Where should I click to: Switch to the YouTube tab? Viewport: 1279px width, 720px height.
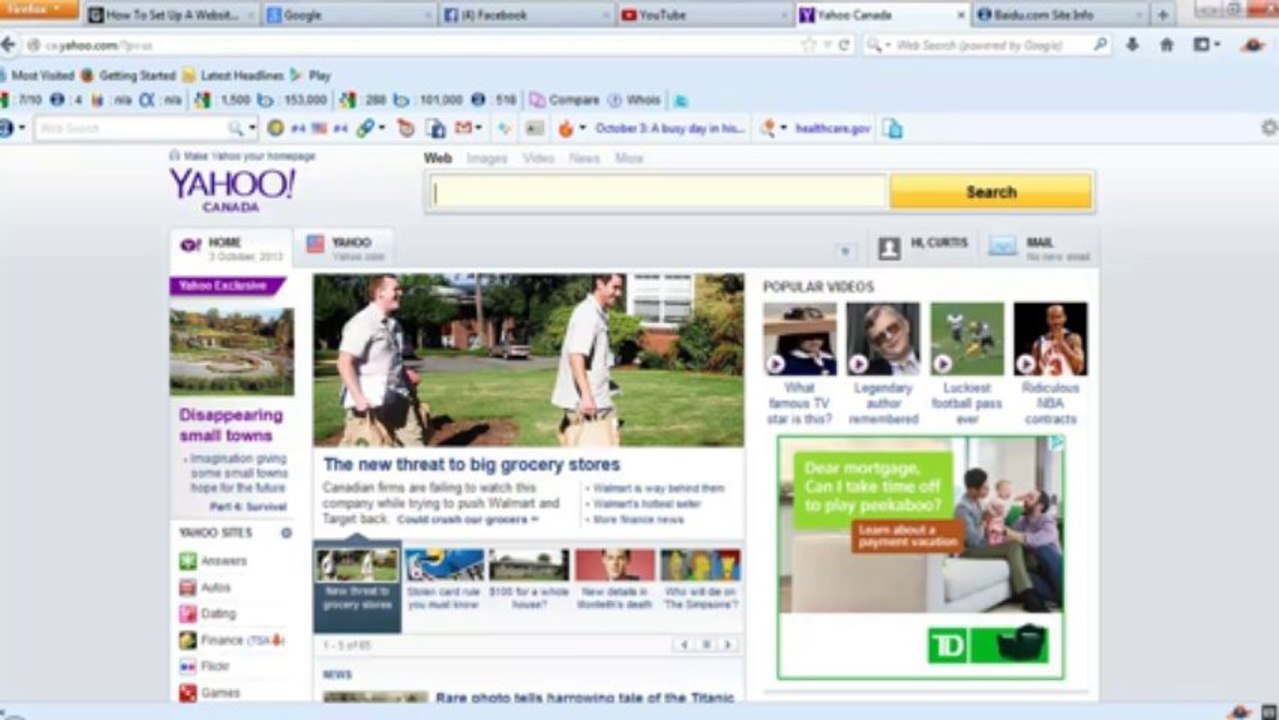coord(703,15)
